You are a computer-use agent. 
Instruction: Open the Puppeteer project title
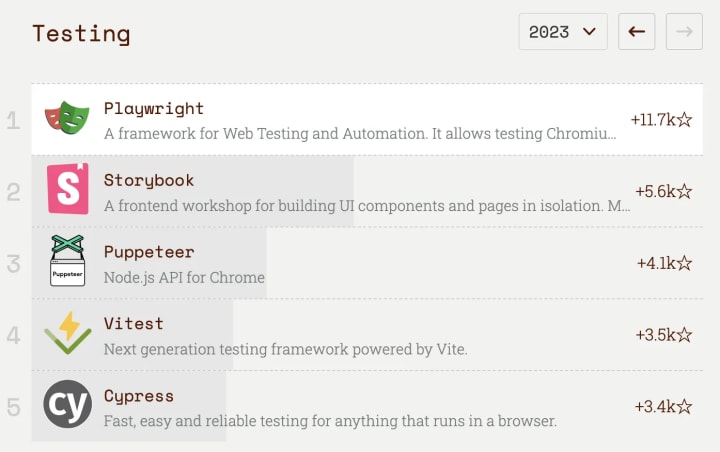pyautogui.click(x=149, y=252)
